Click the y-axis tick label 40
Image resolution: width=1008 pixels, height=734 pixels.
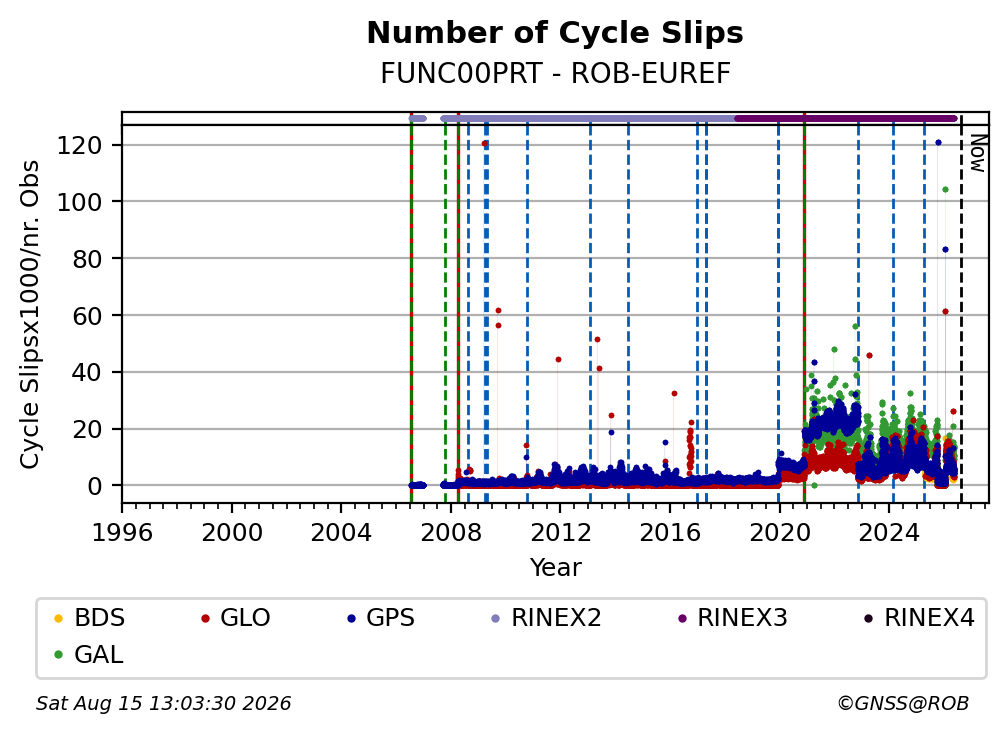[x=87, y=372]
